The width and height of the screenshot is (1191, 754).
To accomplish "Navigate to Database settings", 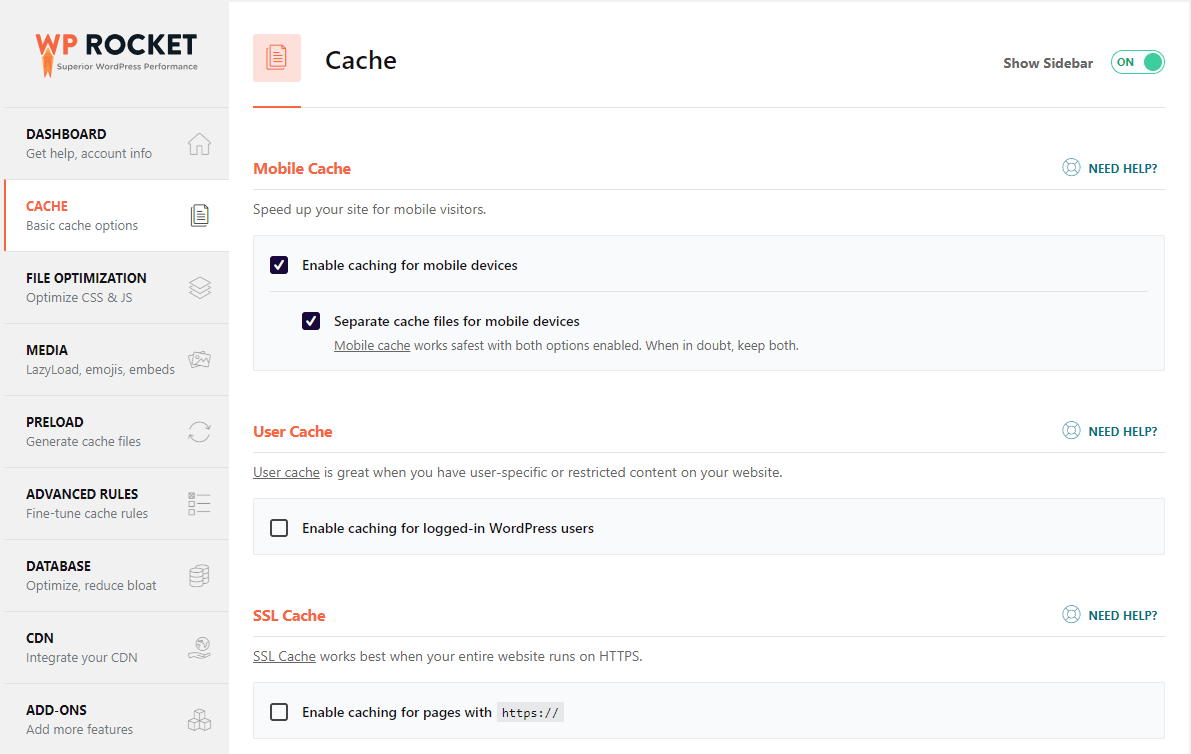I will pos(117,576).
